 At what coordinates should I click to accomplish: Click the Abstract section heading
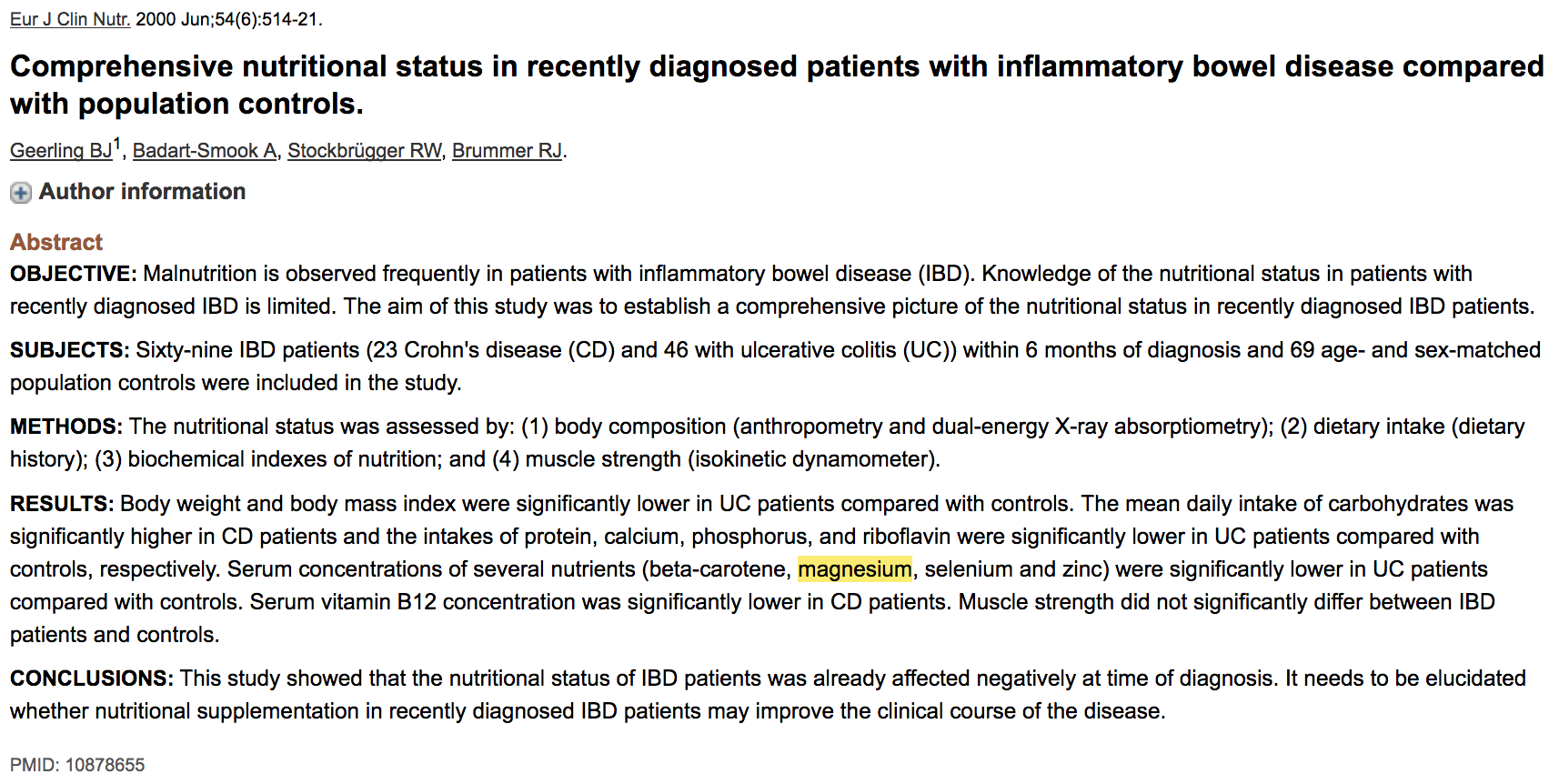click(x=56, y=242)
